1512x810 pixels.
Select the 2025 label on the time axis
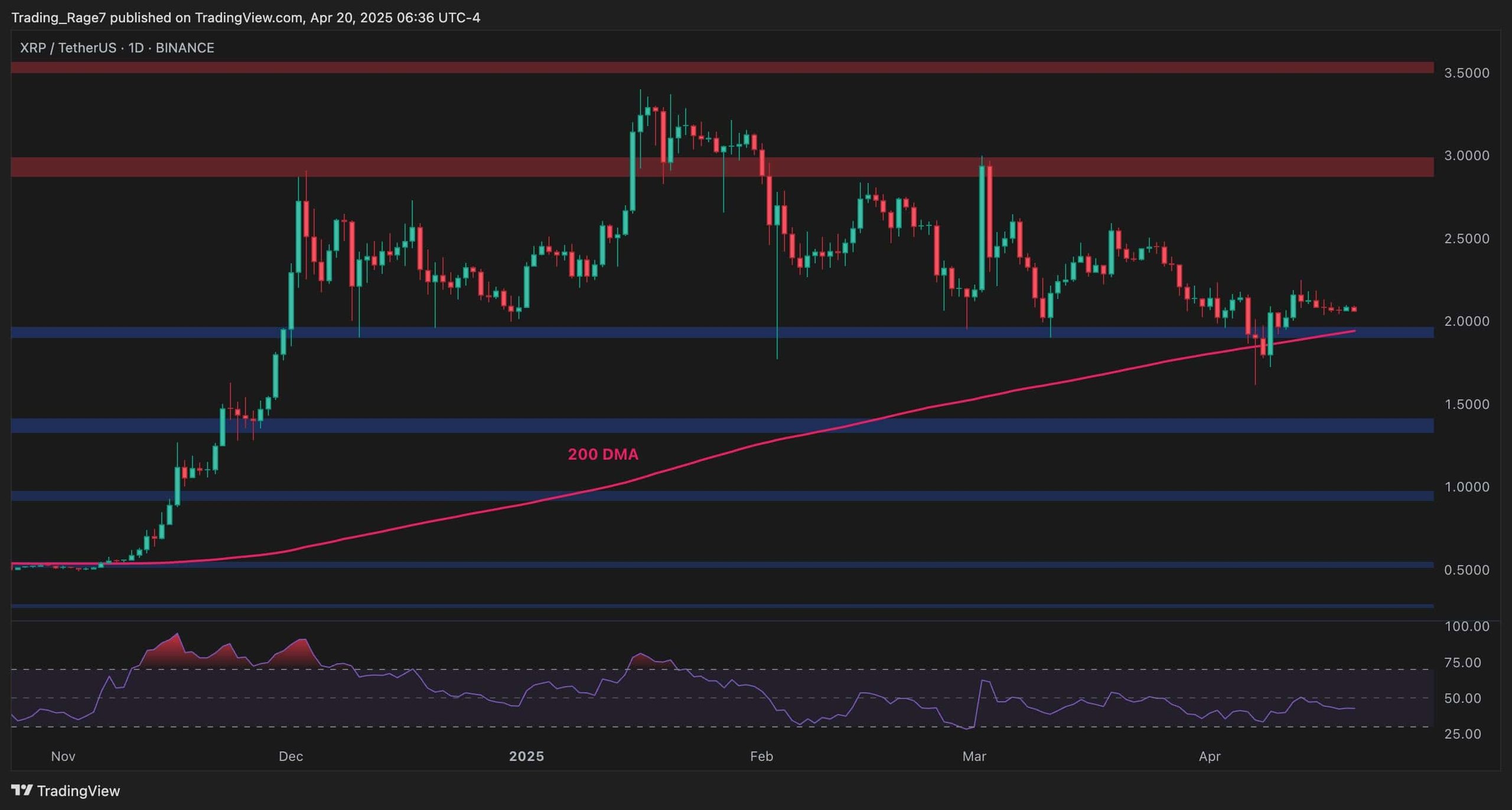(x=527, y=756)
